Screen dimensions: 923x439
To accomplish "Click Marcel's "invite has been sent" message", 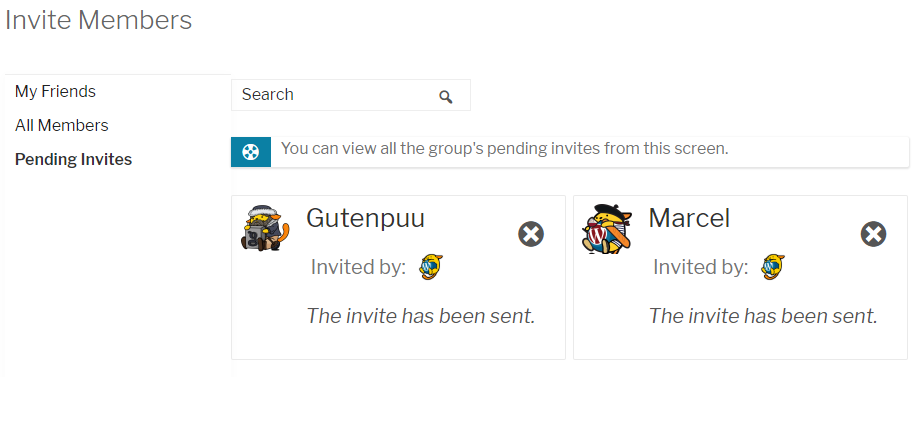I will 763,316.
